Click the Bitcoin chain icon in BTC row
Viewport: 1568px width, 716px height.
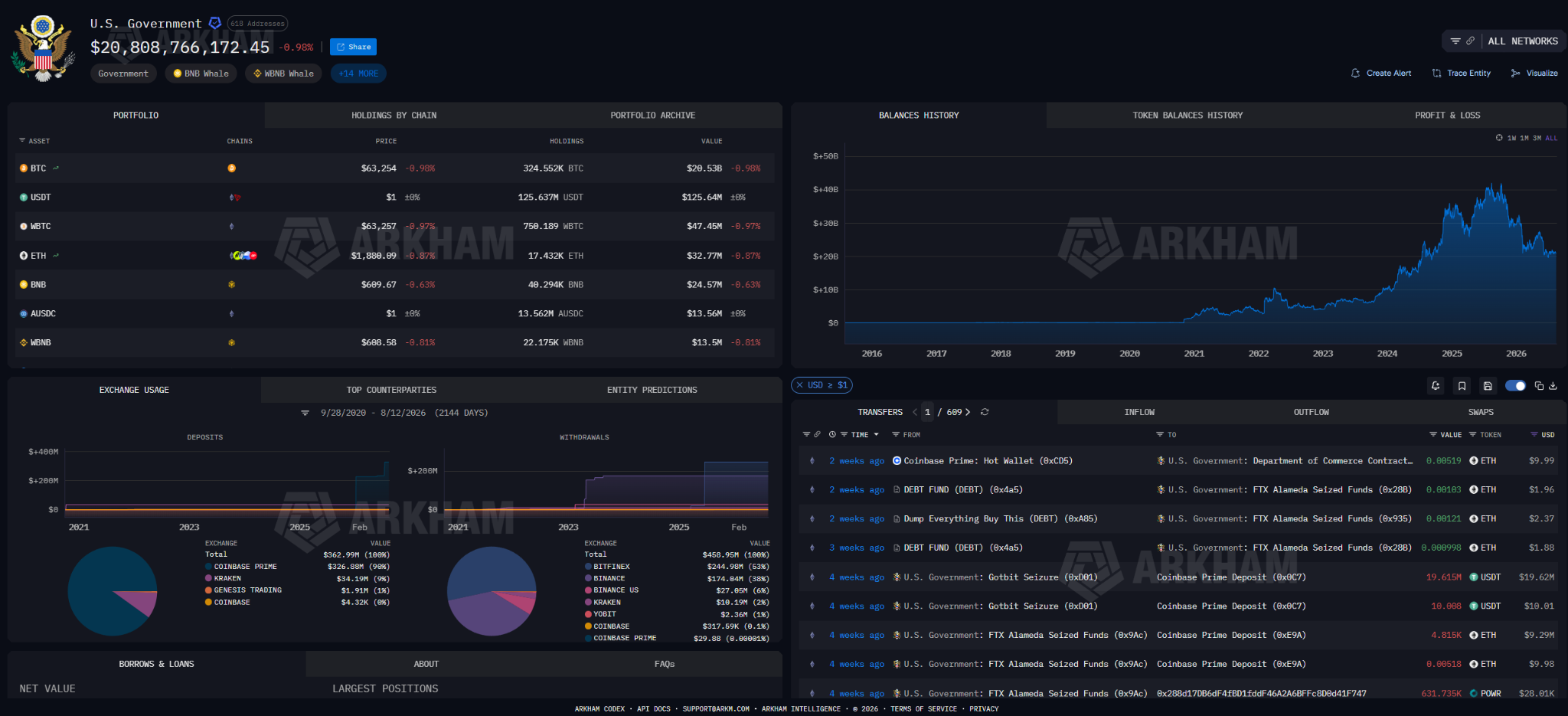[x=231, y=168]
